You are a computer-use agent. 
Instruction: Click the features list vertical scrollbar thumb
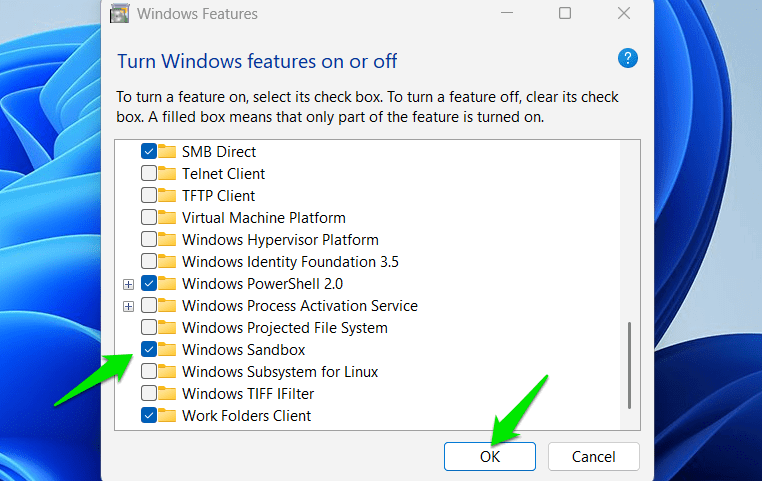click(629, 364)
